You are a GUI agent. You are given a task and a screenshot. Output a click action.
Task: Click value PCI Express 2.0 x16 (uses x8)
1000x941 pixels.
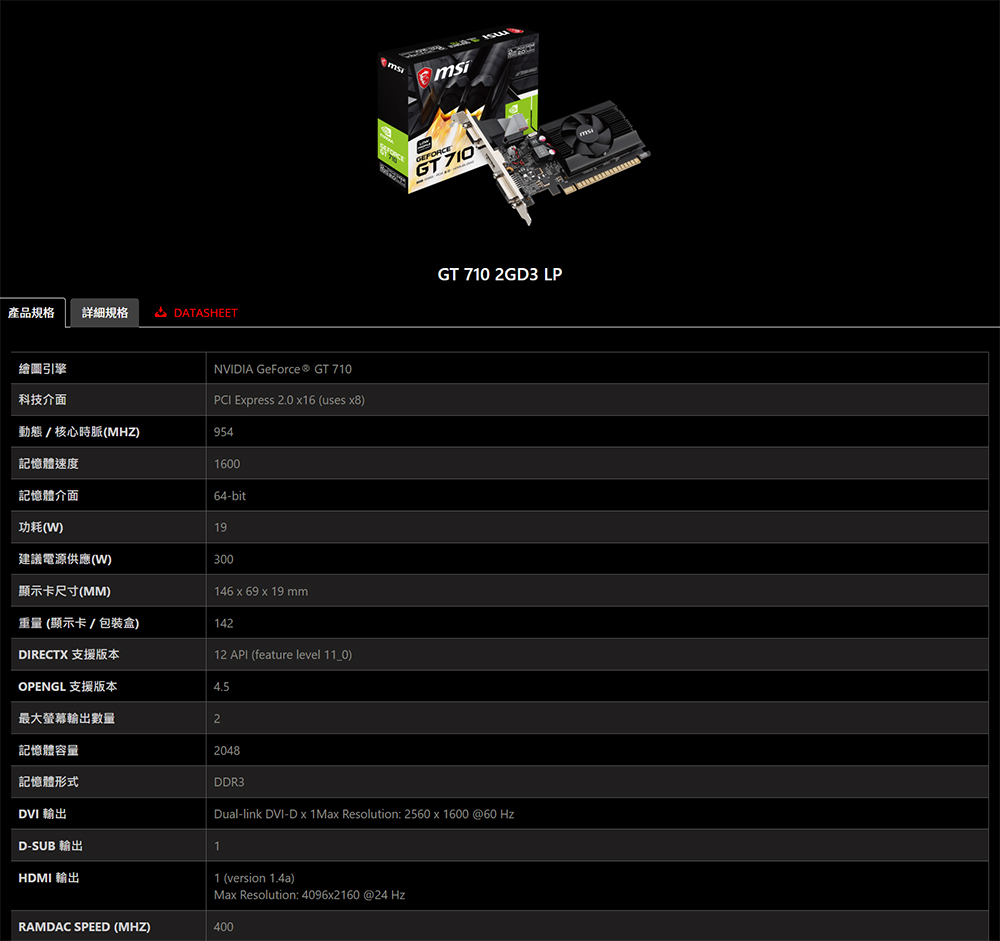tap(289, 400)
